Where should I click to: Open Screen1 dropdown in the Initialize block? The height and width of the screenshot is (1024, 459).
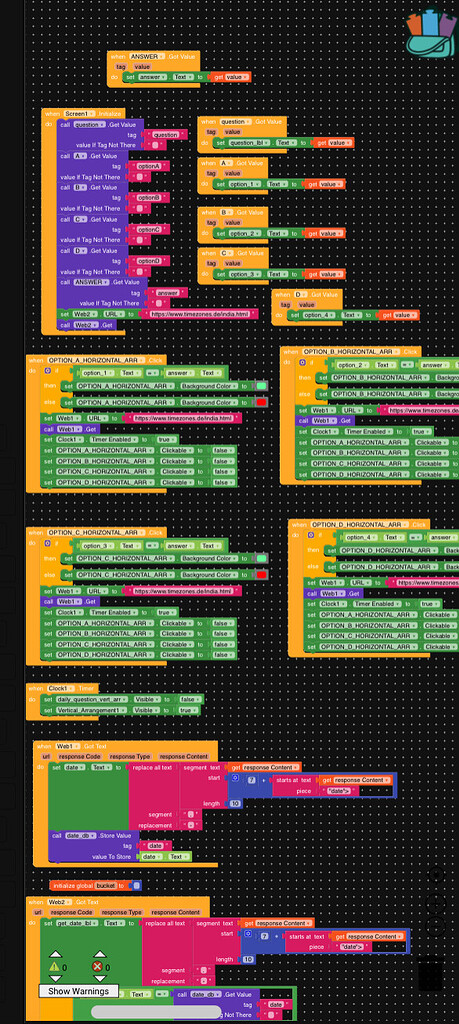pos(80,114)
